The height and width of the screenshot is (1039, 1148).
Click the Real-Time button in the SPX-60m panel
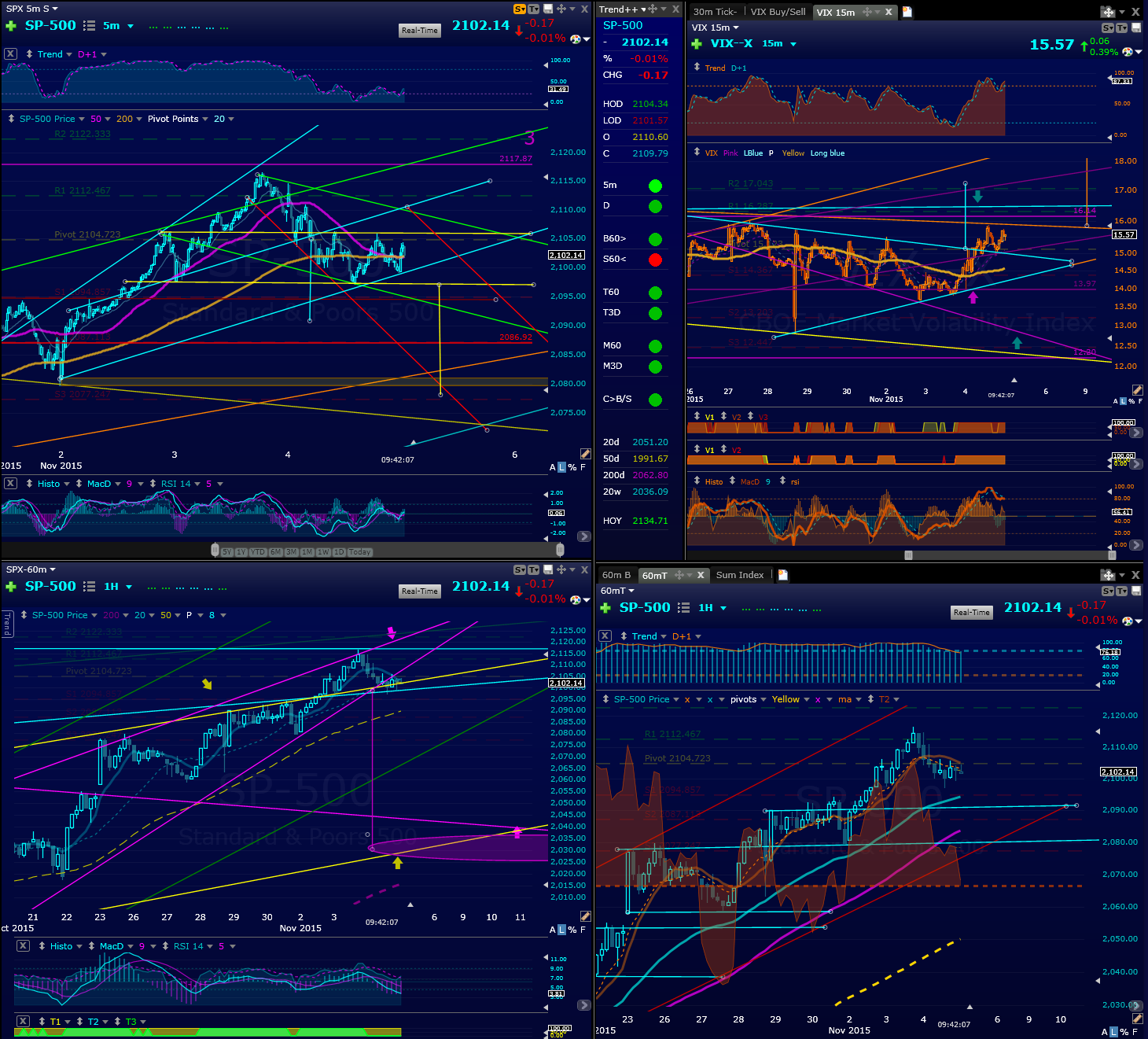(420, 591)
